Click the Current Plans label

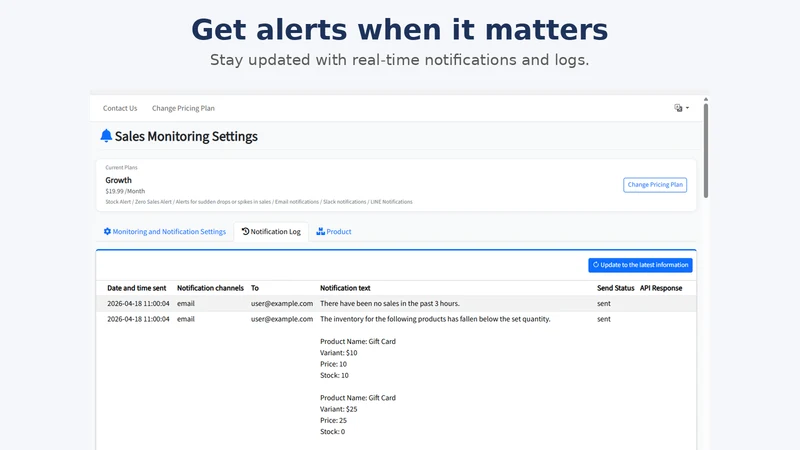(121, 167)
